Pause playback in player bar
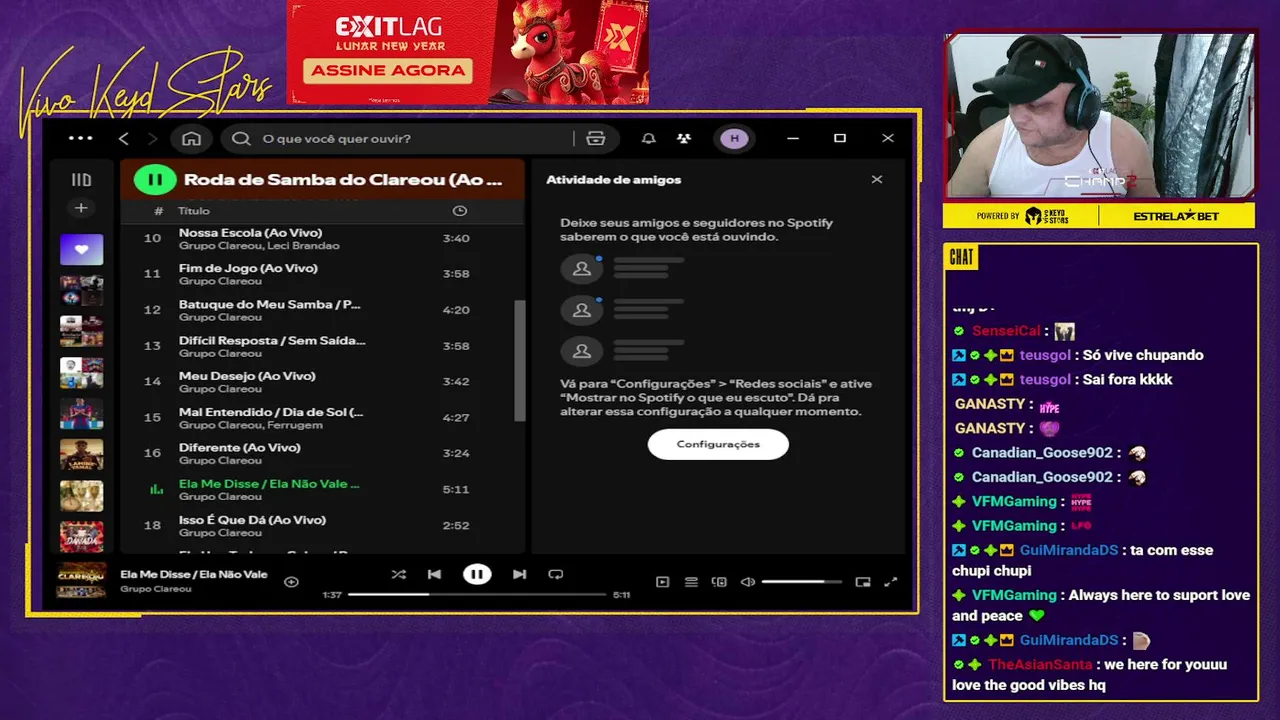The image size is (1280, 720). pyautogui.click(x=477, y=574)
